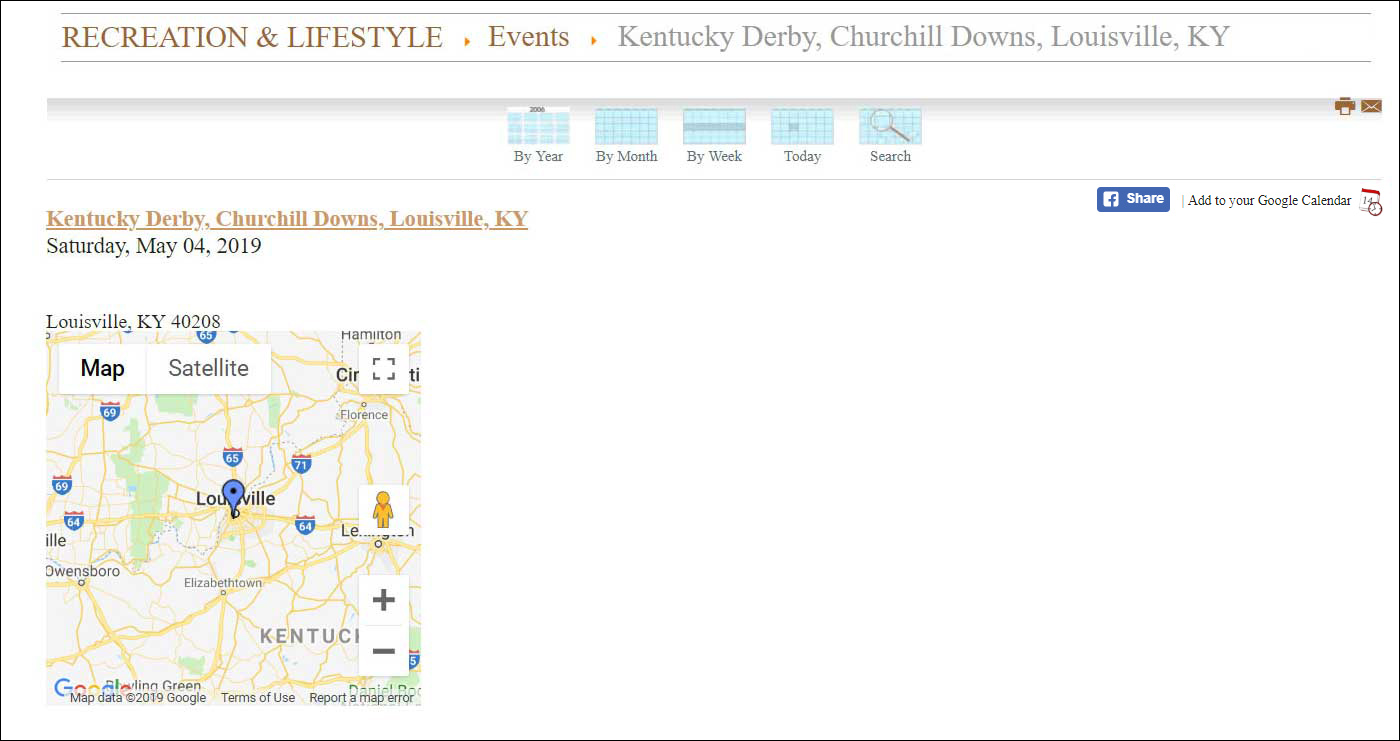Screen dimensions: 1400x741
Task: Toggle the map to fullscreen view
Action: click(384, 369)
